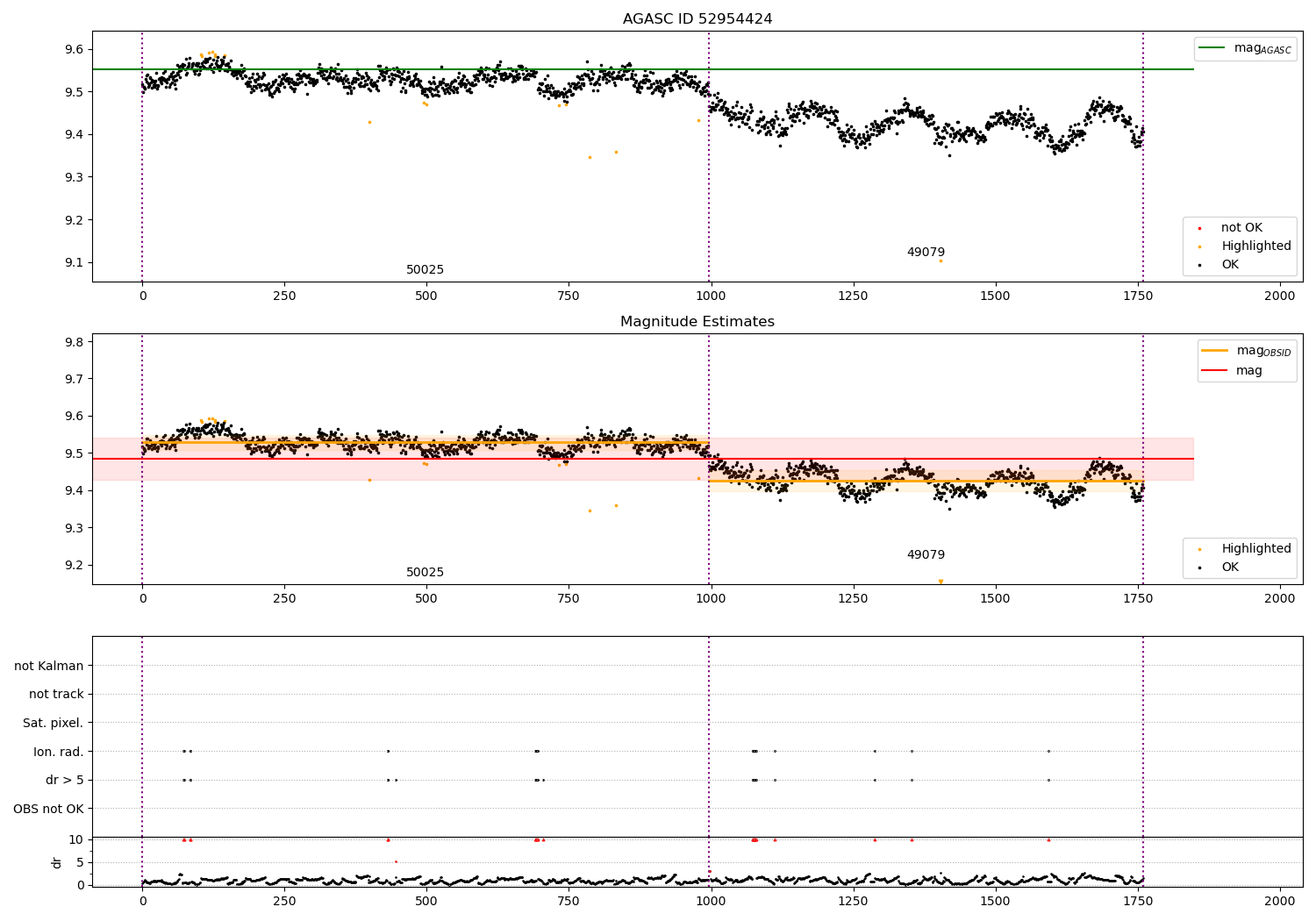Click the '1250' x-axis tick in bottom plot

[853, 901]
